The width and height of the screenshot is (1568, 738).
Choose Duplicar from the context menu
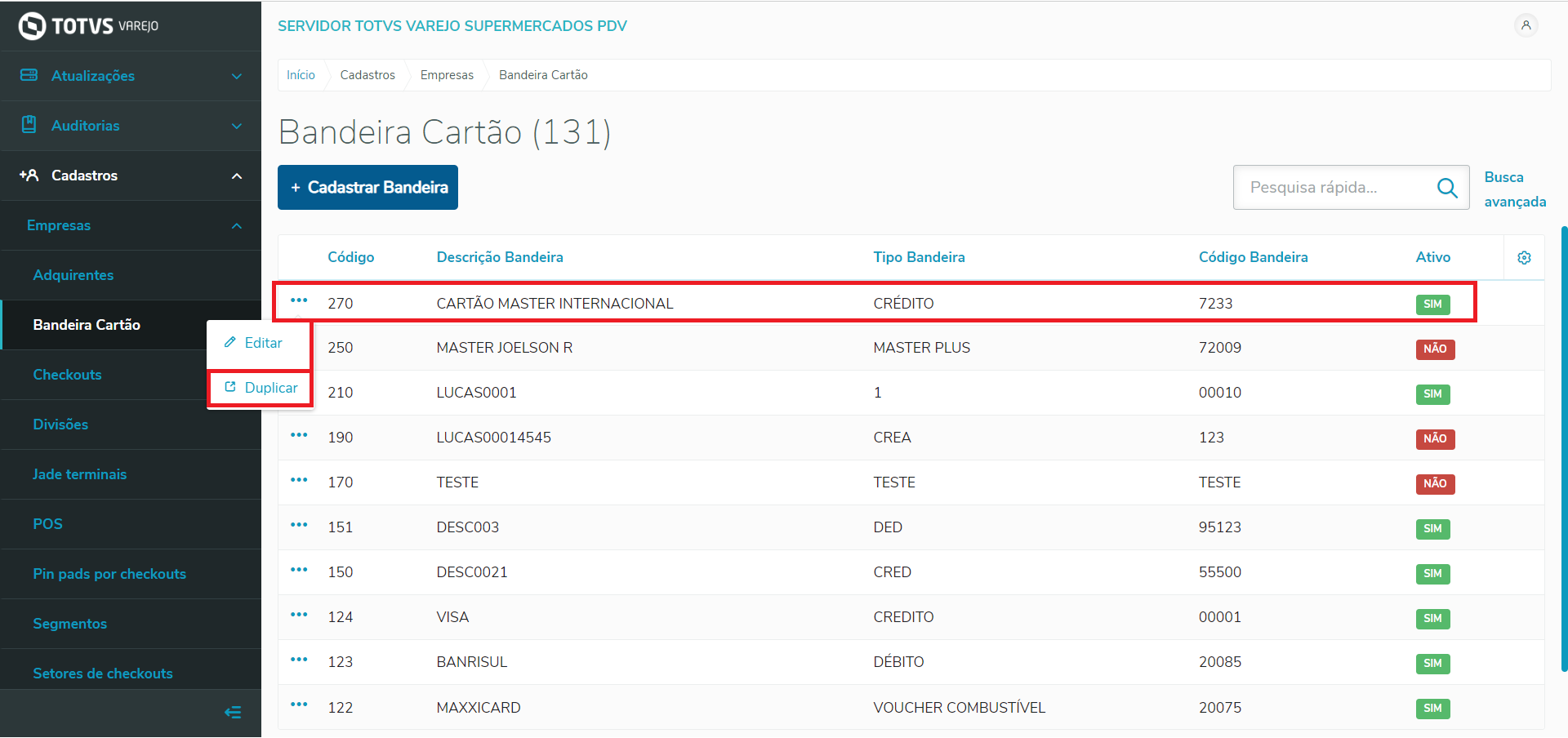(x=261, y=388)
